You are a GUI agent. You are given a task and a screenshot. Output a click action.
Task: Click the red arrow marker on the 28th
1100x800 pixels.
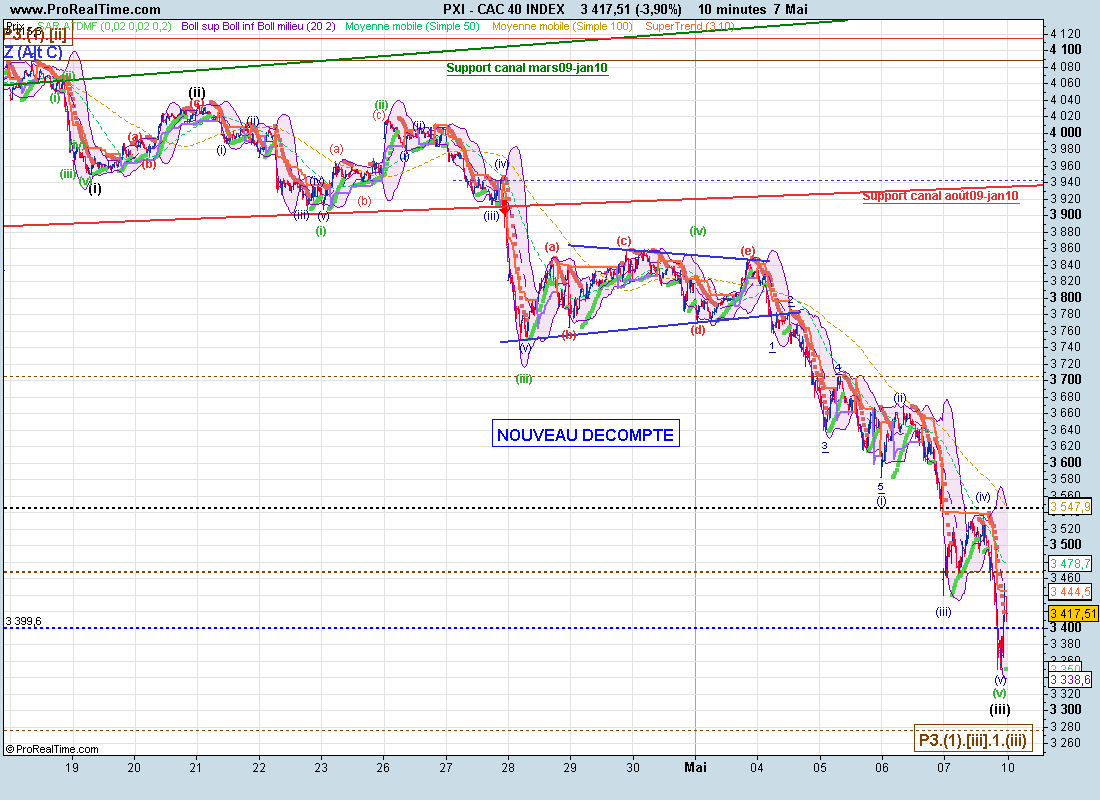(504, 208)
